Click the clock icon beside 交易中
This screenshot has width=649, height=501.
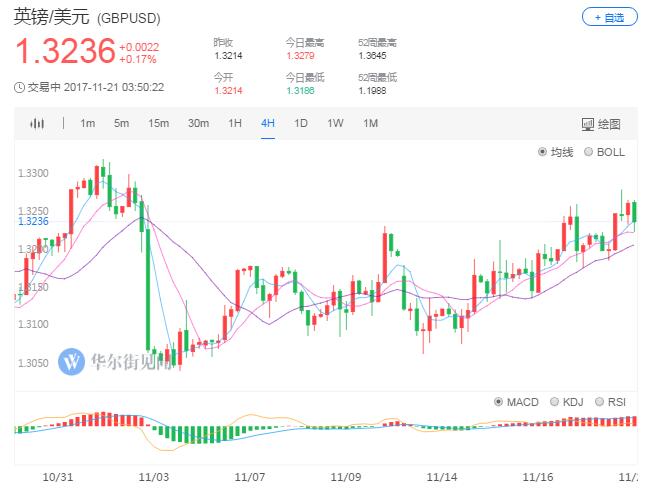(19, 87)
